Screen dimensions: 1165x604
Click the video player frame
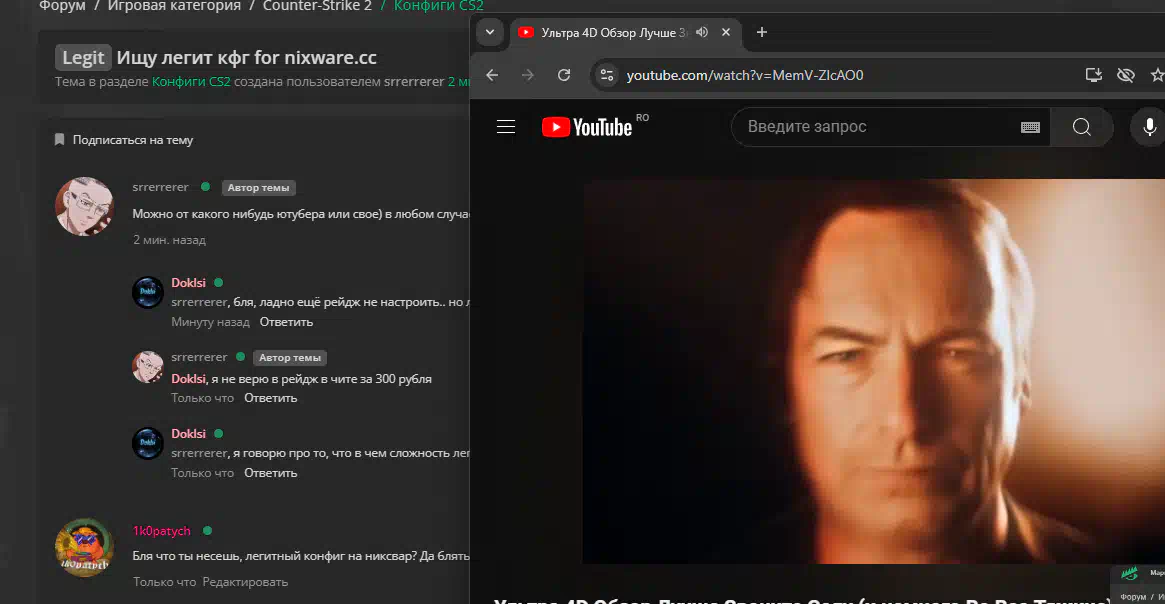pyautogui.click(x=873, y=370)
